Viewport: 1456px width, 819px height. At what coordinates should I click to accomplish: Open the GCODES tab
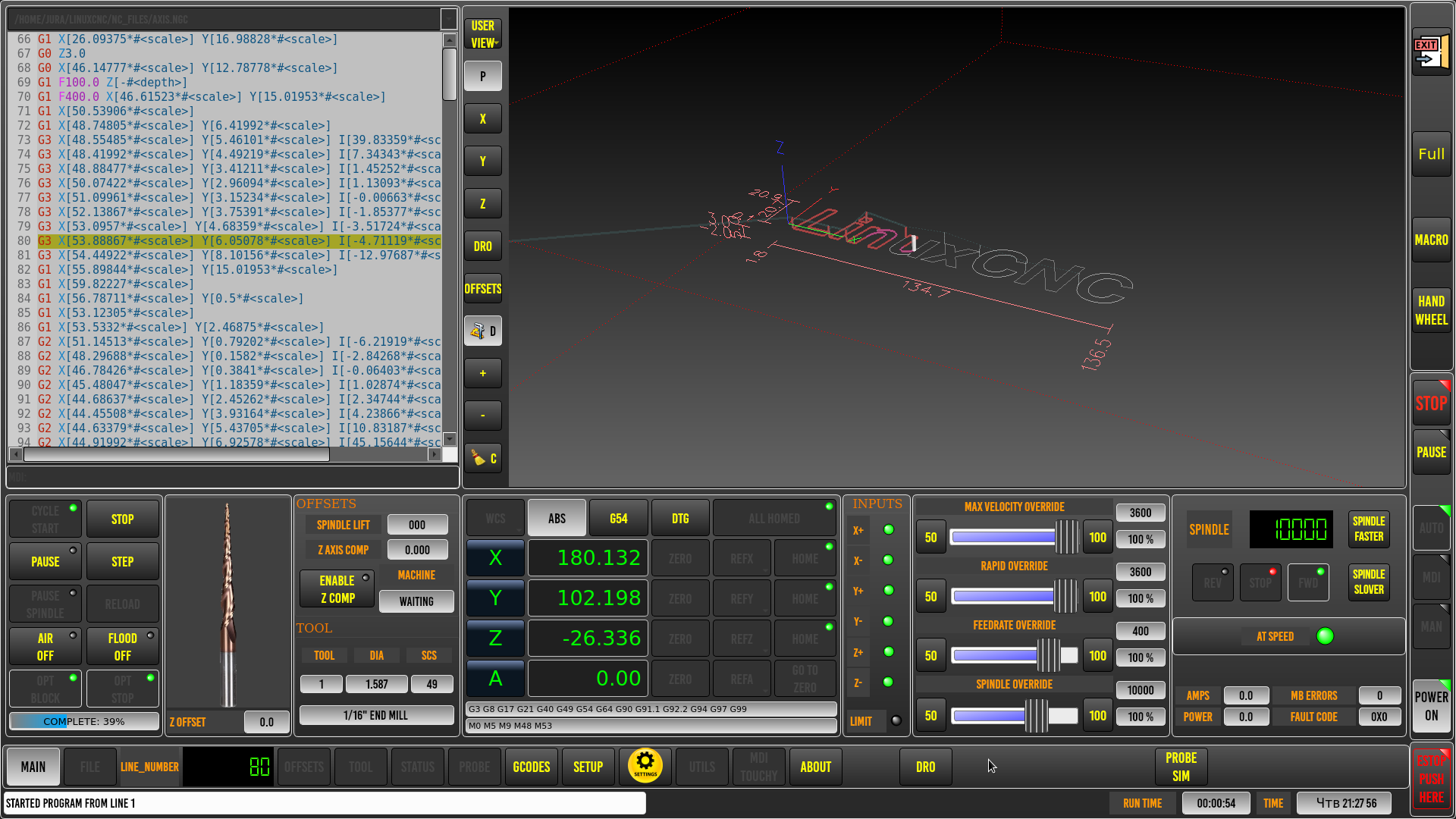532,767
